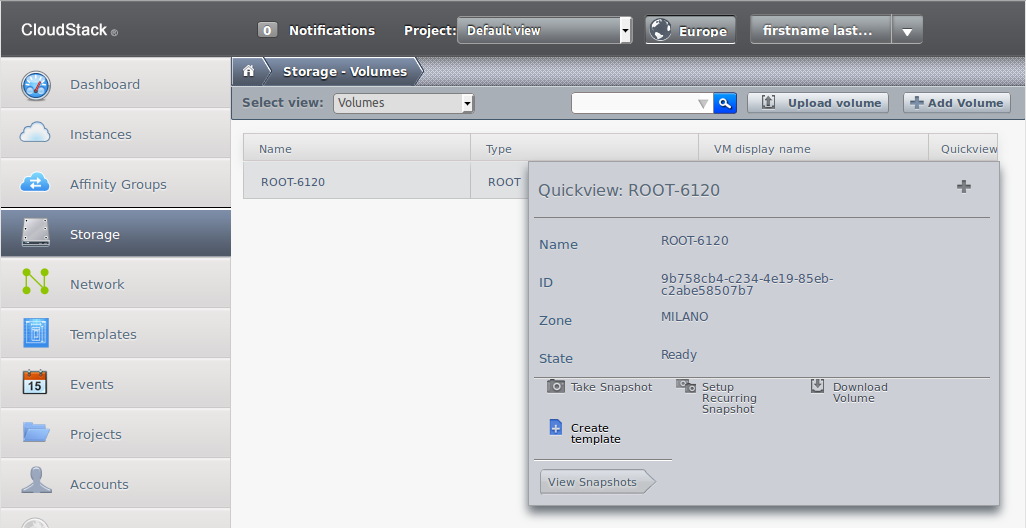Screen dimensions: 1026x528
Task: Expand the Select view Volumes dropdown
Action: coord(404,103)
